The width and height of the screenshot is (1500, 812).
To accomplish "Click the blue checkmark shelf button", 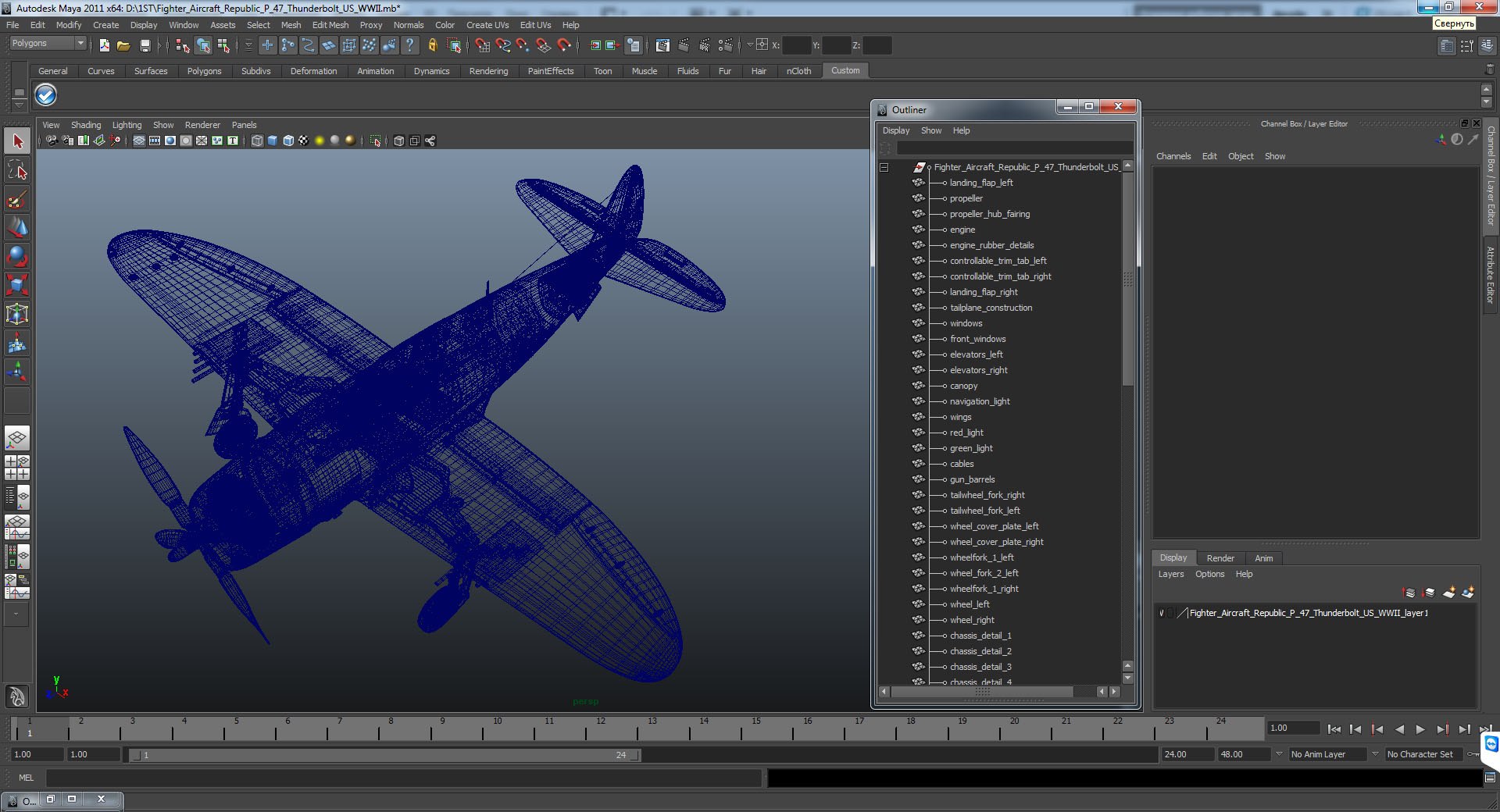I will click(46, 95).
